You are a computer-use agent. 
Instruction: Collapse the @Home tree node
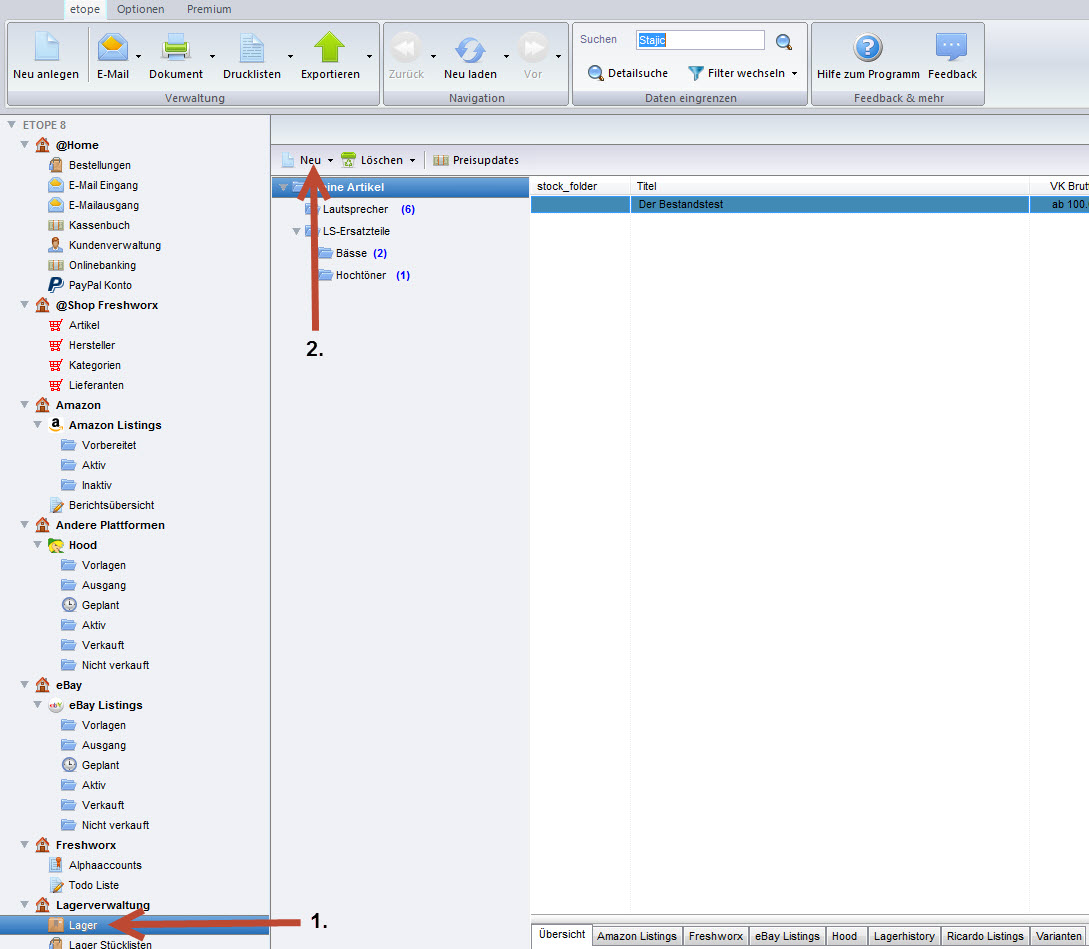[24, 145]
